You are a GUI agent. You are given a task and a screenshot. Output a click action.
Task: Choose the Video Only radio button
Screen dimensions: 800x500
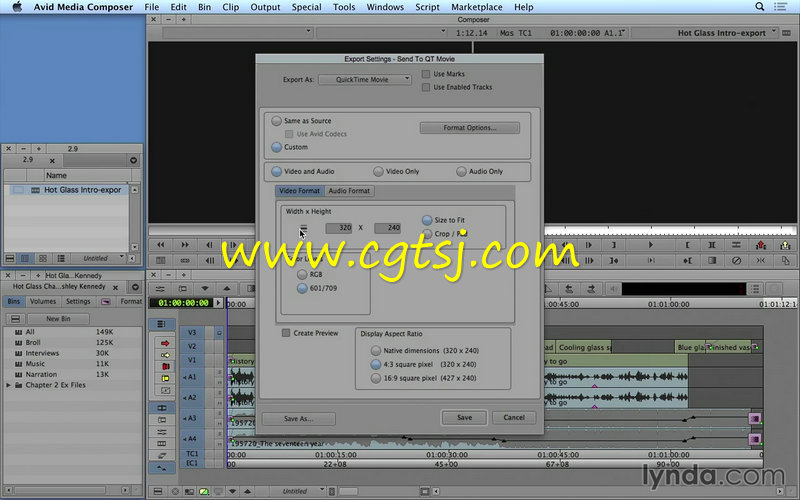pos(378,171)
